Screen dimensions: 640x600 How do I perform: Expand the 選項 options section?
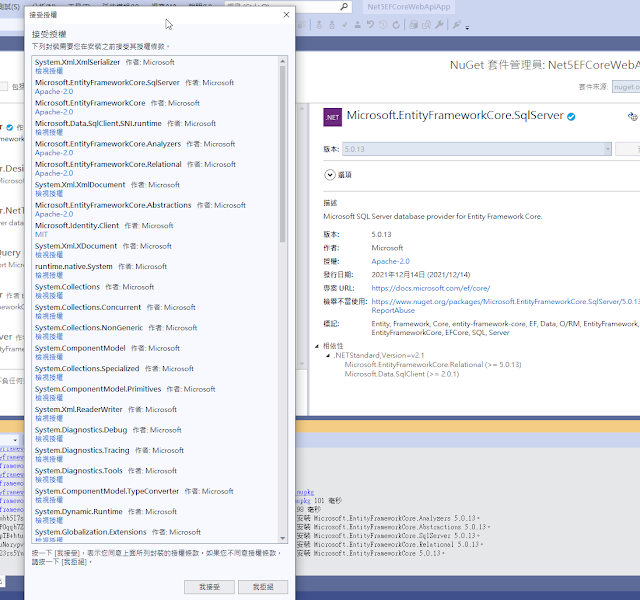pyautogui.click(x=330, y=175)
